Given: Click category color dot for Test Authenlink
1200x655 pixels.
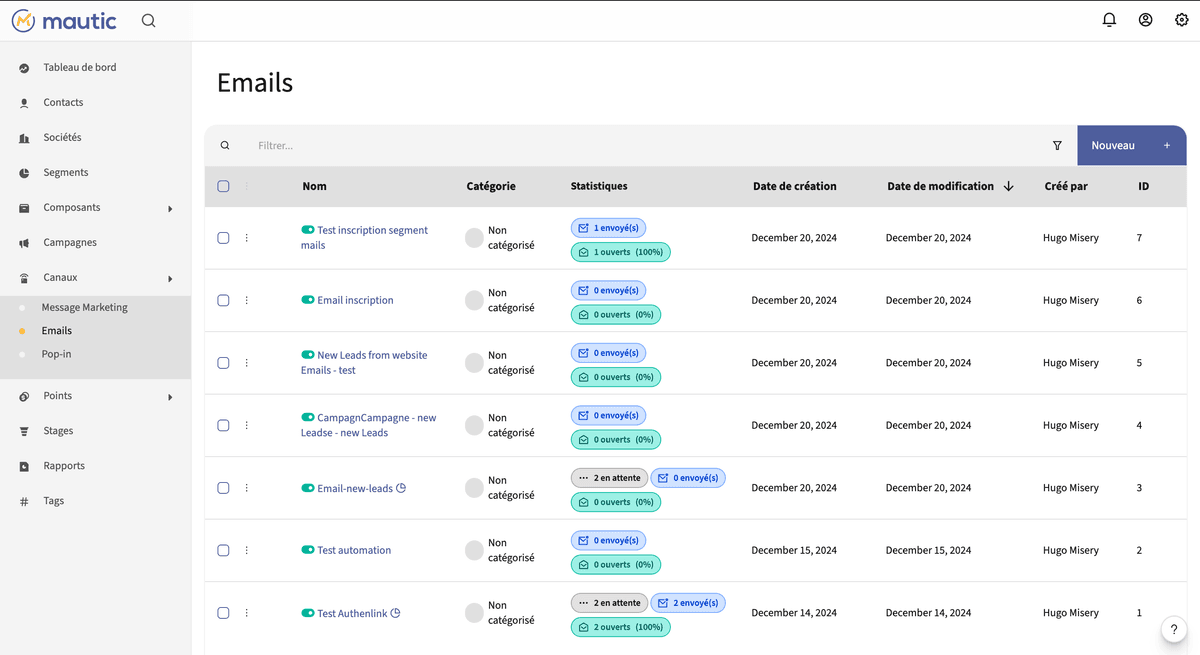Looking at the screenshot, I should [474, 613].
